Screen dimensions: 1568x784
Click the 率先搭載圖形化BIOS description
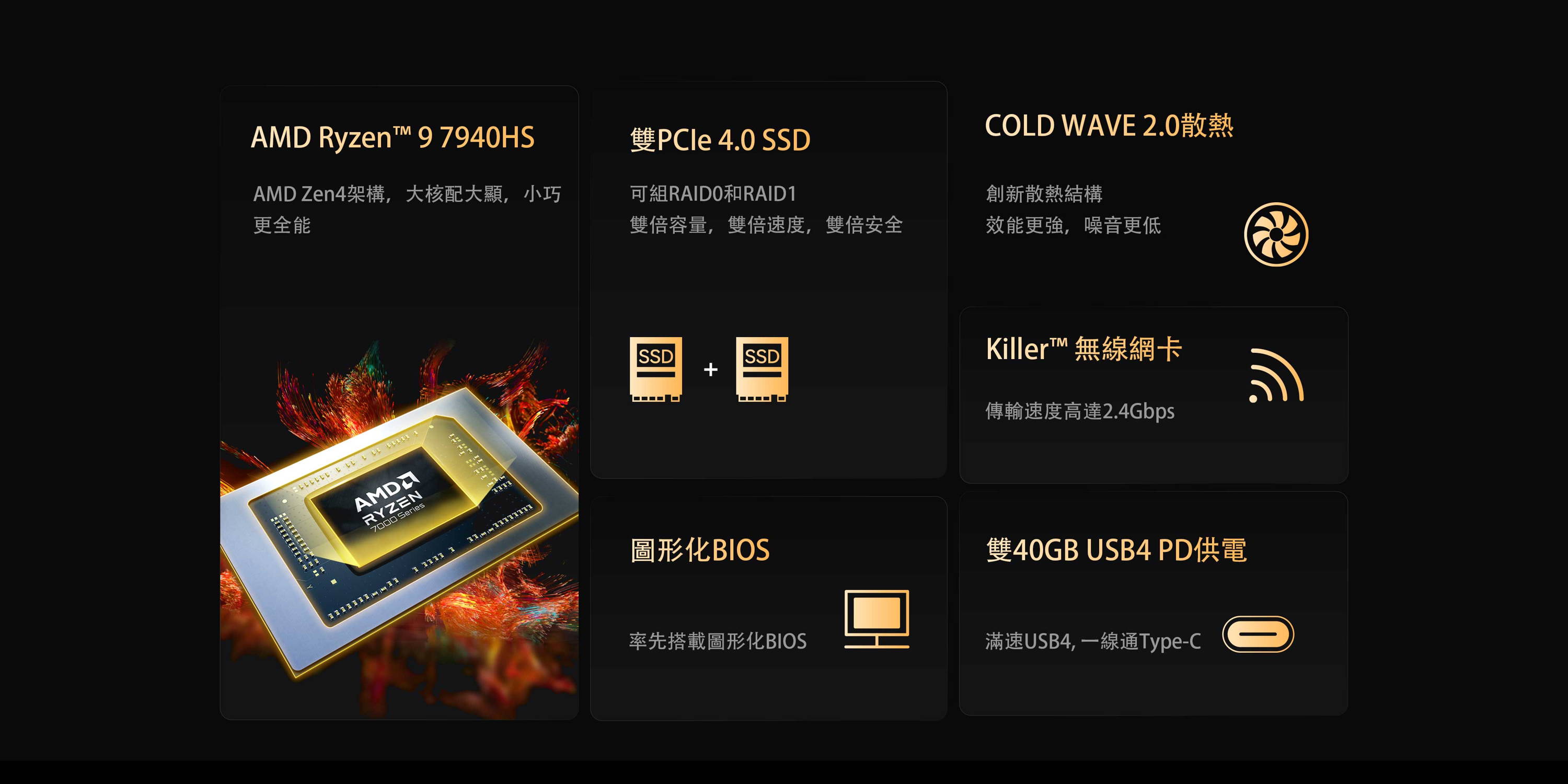pos(718,641)
